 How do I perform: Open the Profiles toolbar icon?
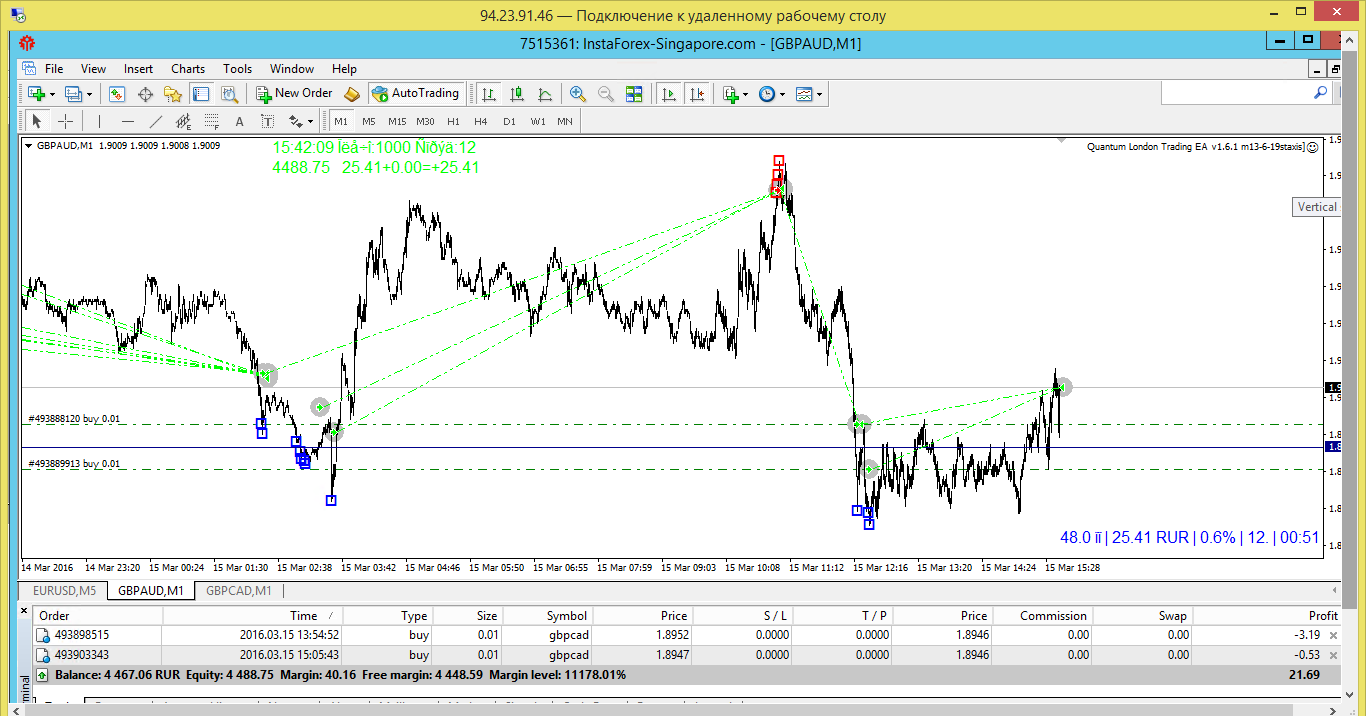click(73, 93)
